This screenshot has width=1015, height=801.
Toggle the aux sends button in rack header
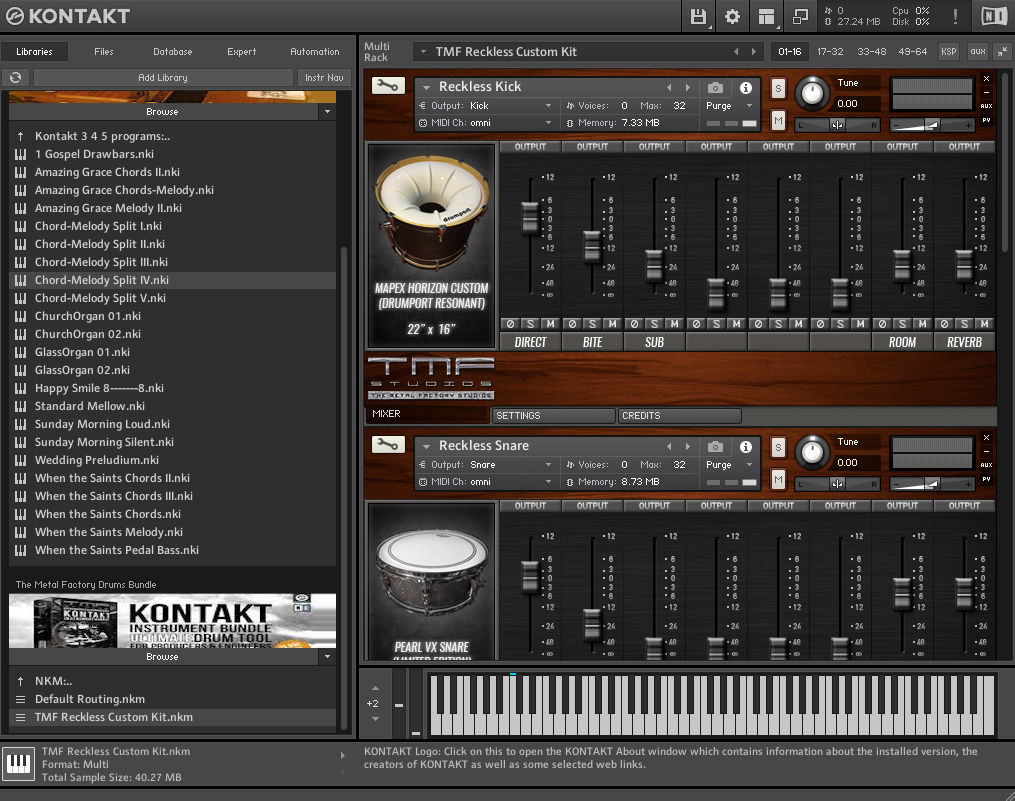(x=977, y=51)
